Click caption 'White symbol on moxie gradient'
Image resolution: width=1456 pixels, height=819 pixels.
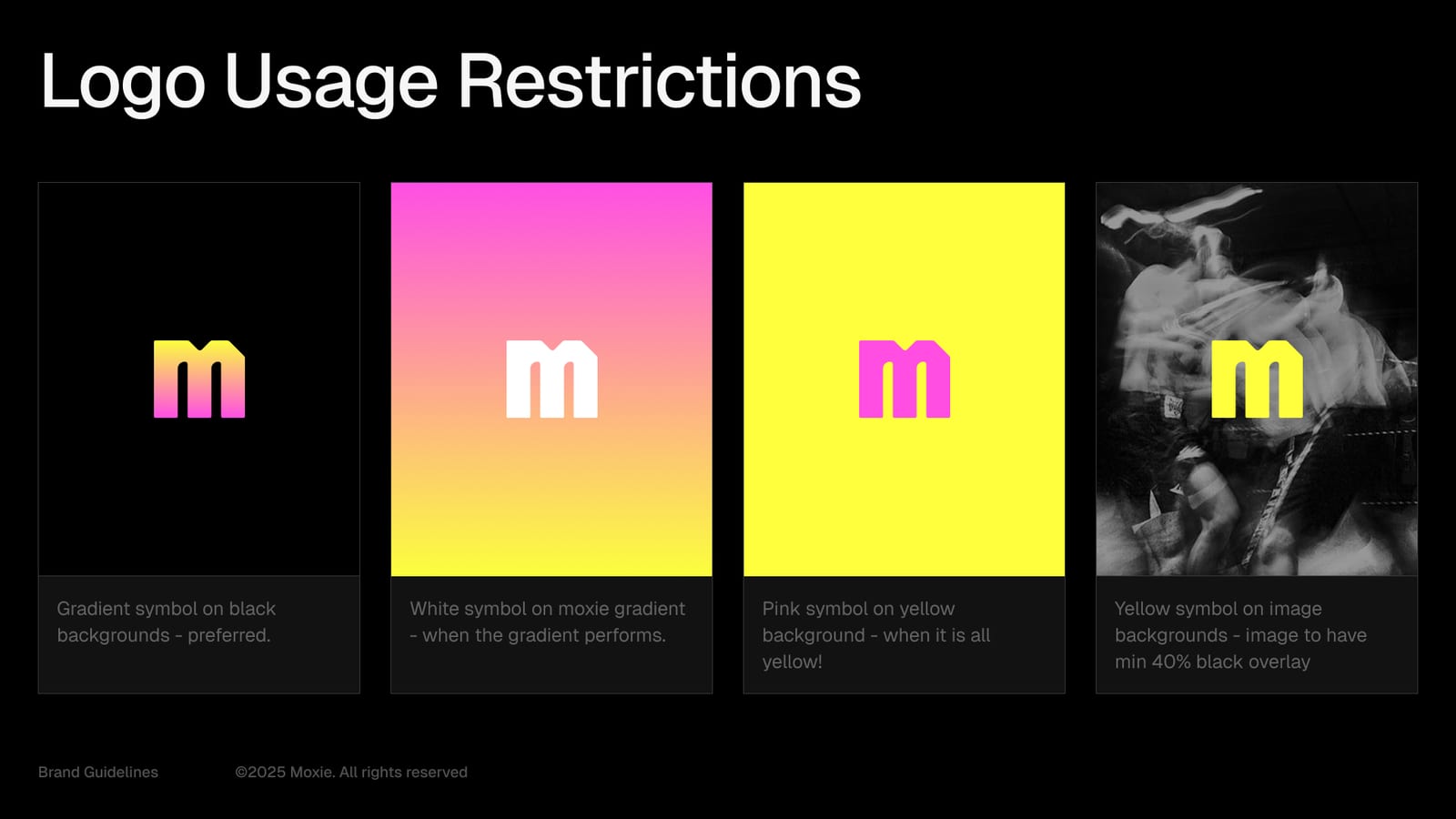click(547, 622)
